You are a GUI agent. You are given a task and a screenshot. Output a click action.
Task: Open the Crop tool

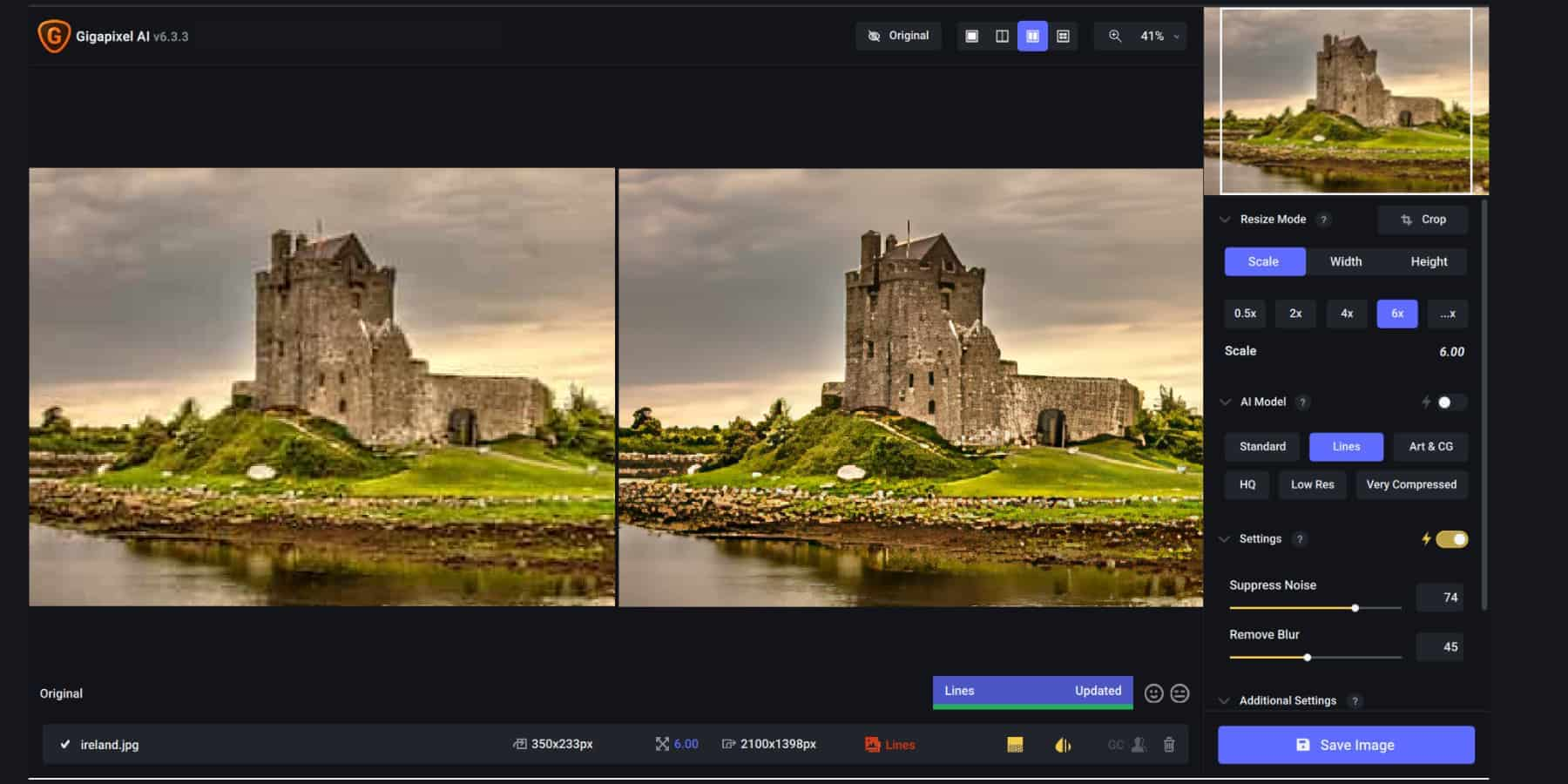[x=1423, y=220]
